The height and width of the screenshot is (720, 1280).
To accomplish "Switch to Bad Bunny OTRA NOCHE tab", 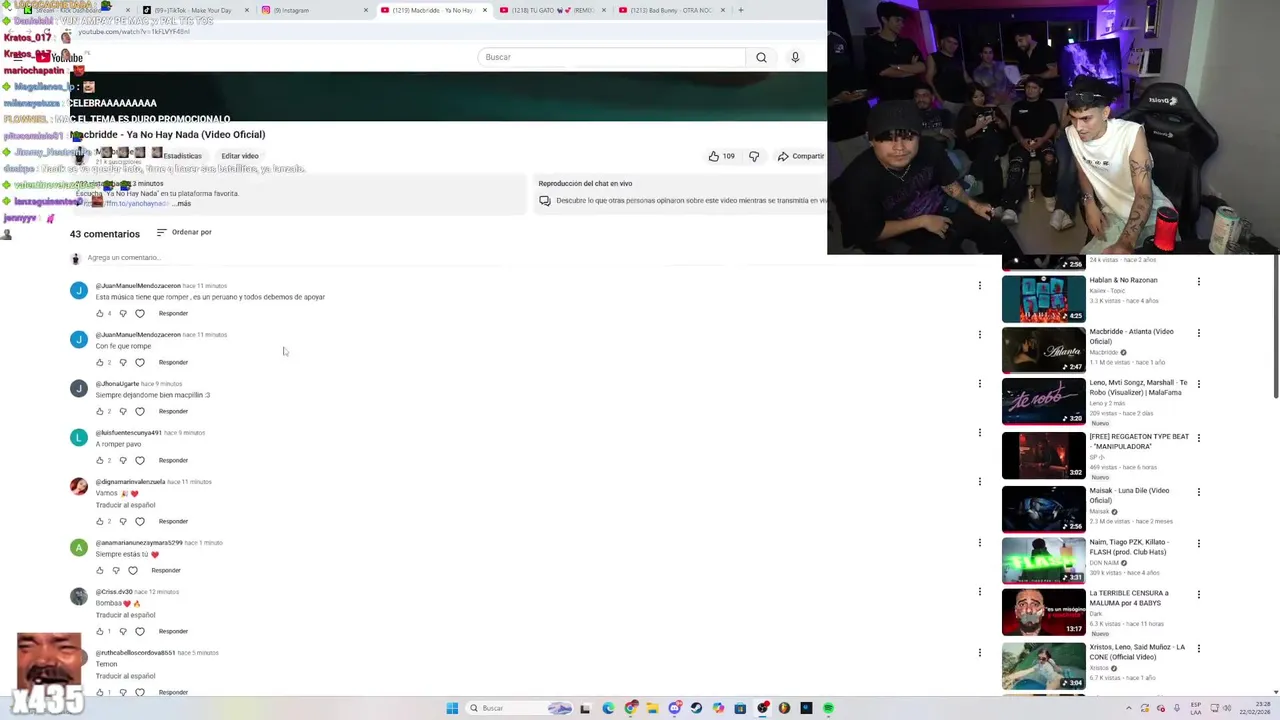I will pos(670,10).
